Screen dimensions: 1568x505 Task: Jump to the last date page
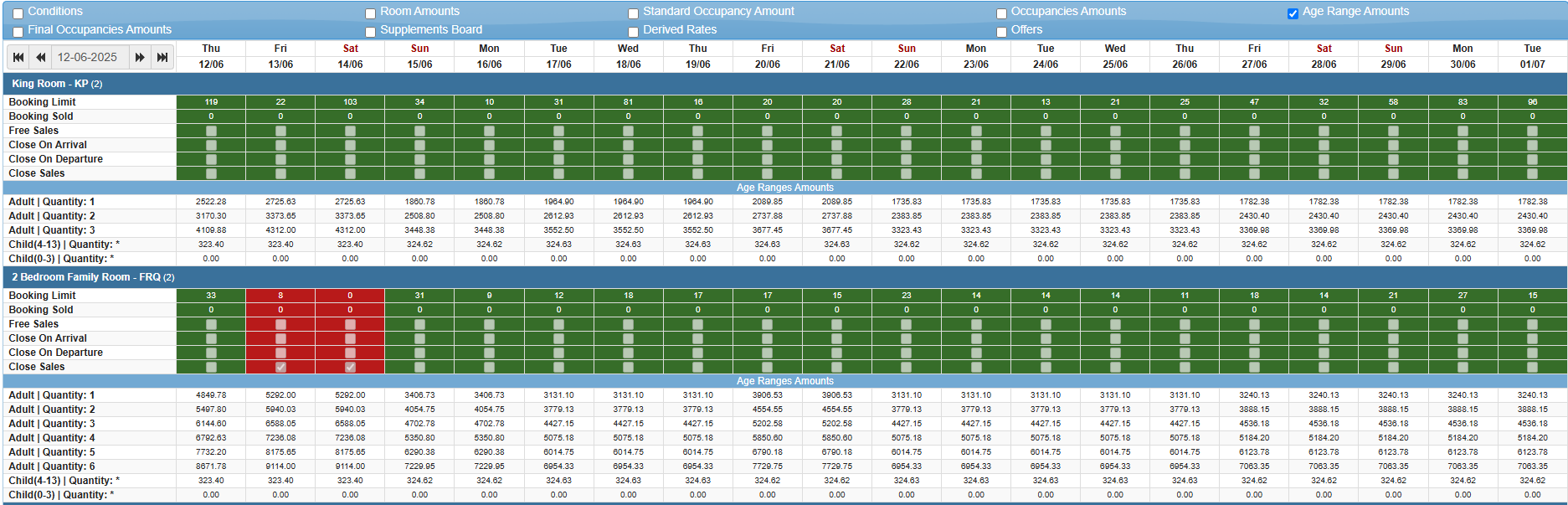[161, 57]
